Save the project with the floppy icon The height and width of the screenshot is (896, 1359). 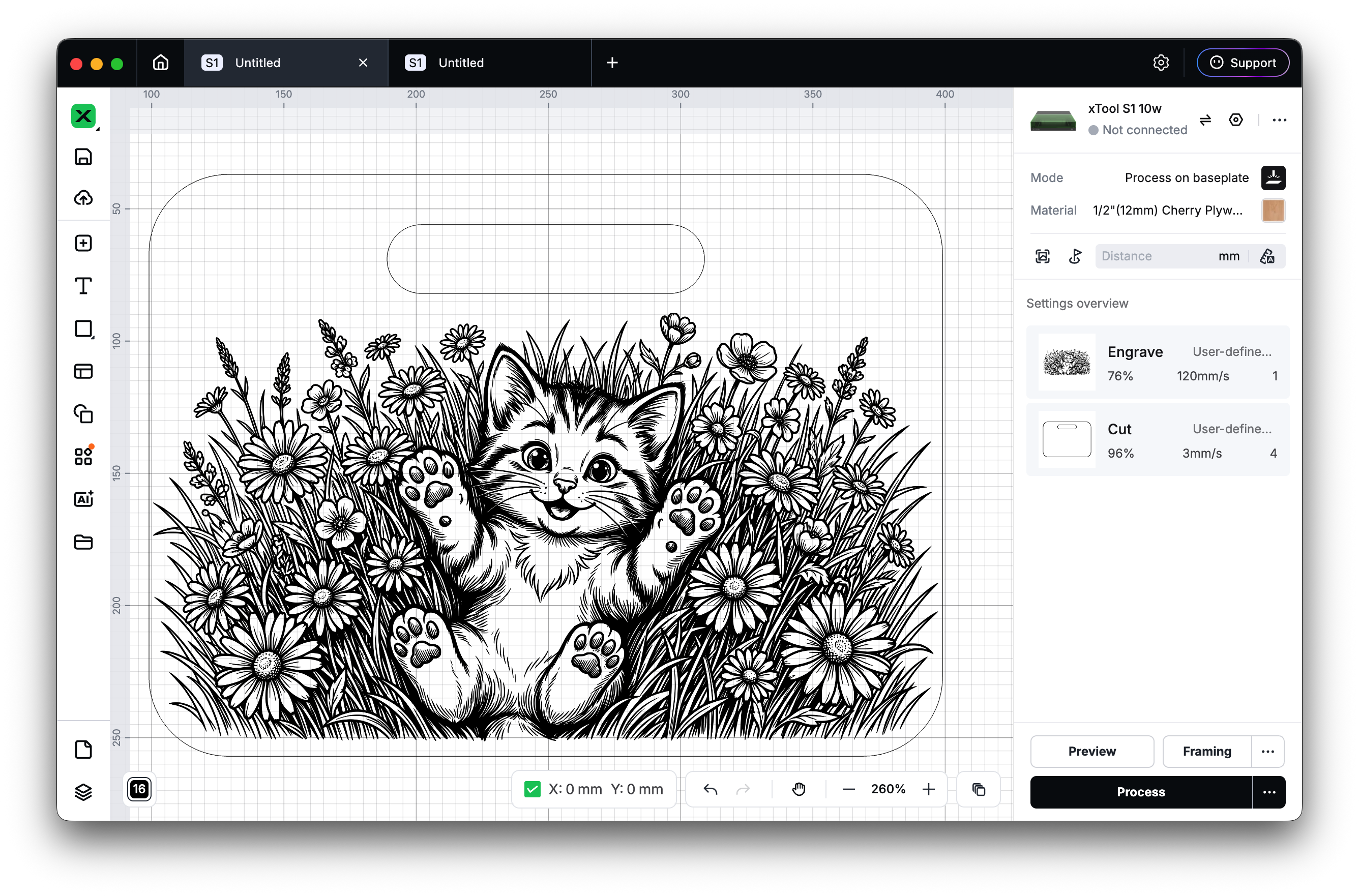pyautogui.click(x=83, y=157)
